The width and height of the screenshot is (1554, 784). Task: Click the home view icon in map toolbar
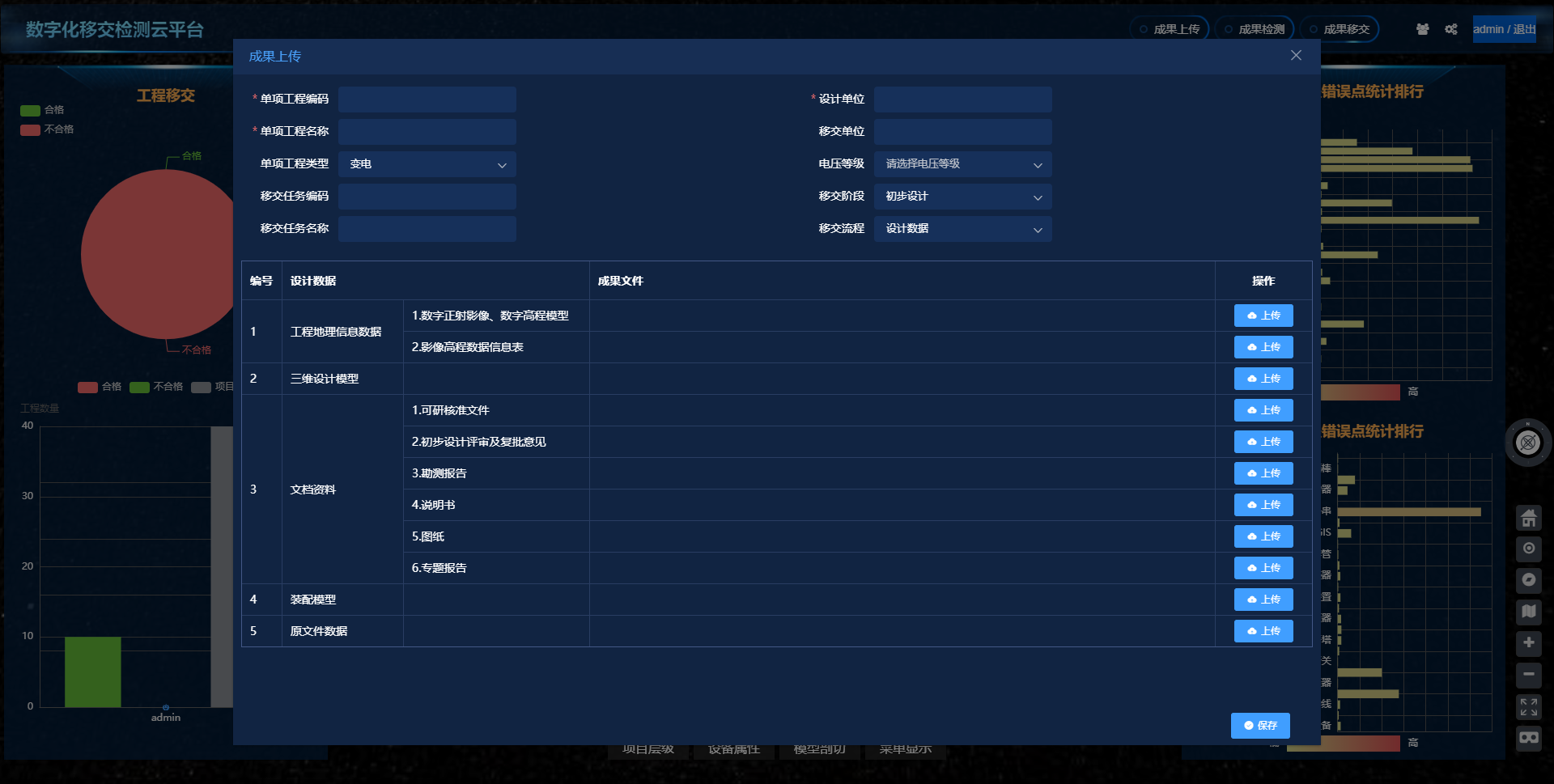[1528, 518]
